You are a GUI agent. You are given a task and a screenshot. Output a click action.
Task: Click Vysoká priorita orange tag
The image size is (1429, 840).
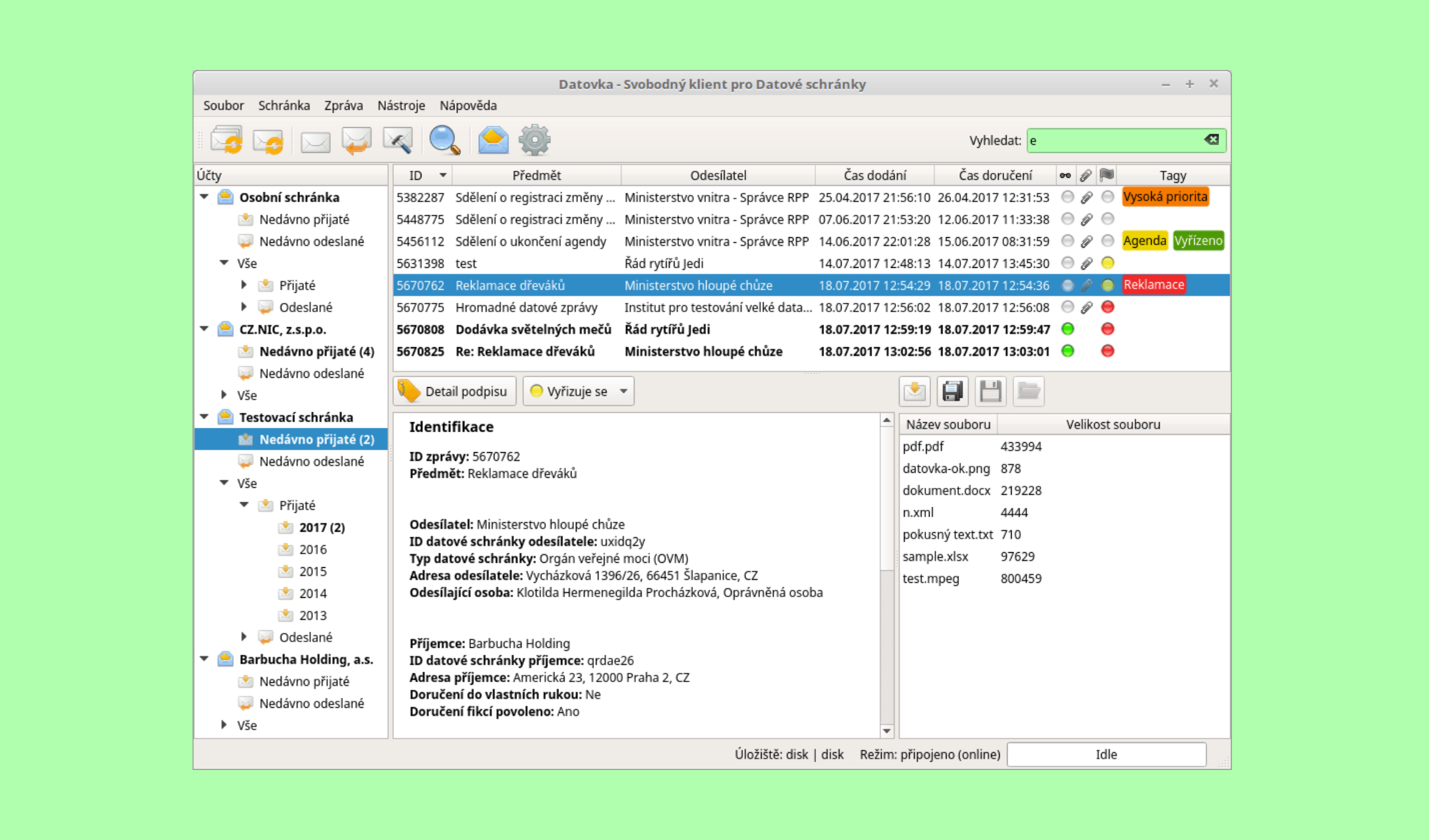pyautogui.click(x=1165, y=196)
